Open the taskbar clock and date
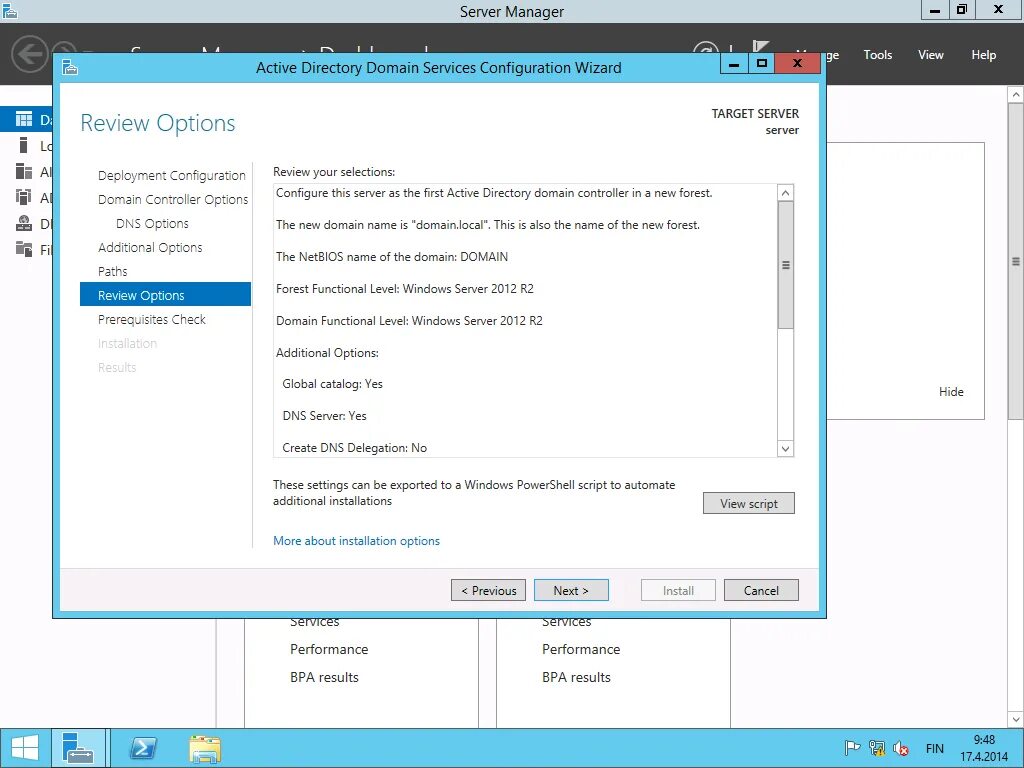Viewport: 1024px width, 768px height. coord(984,748)
